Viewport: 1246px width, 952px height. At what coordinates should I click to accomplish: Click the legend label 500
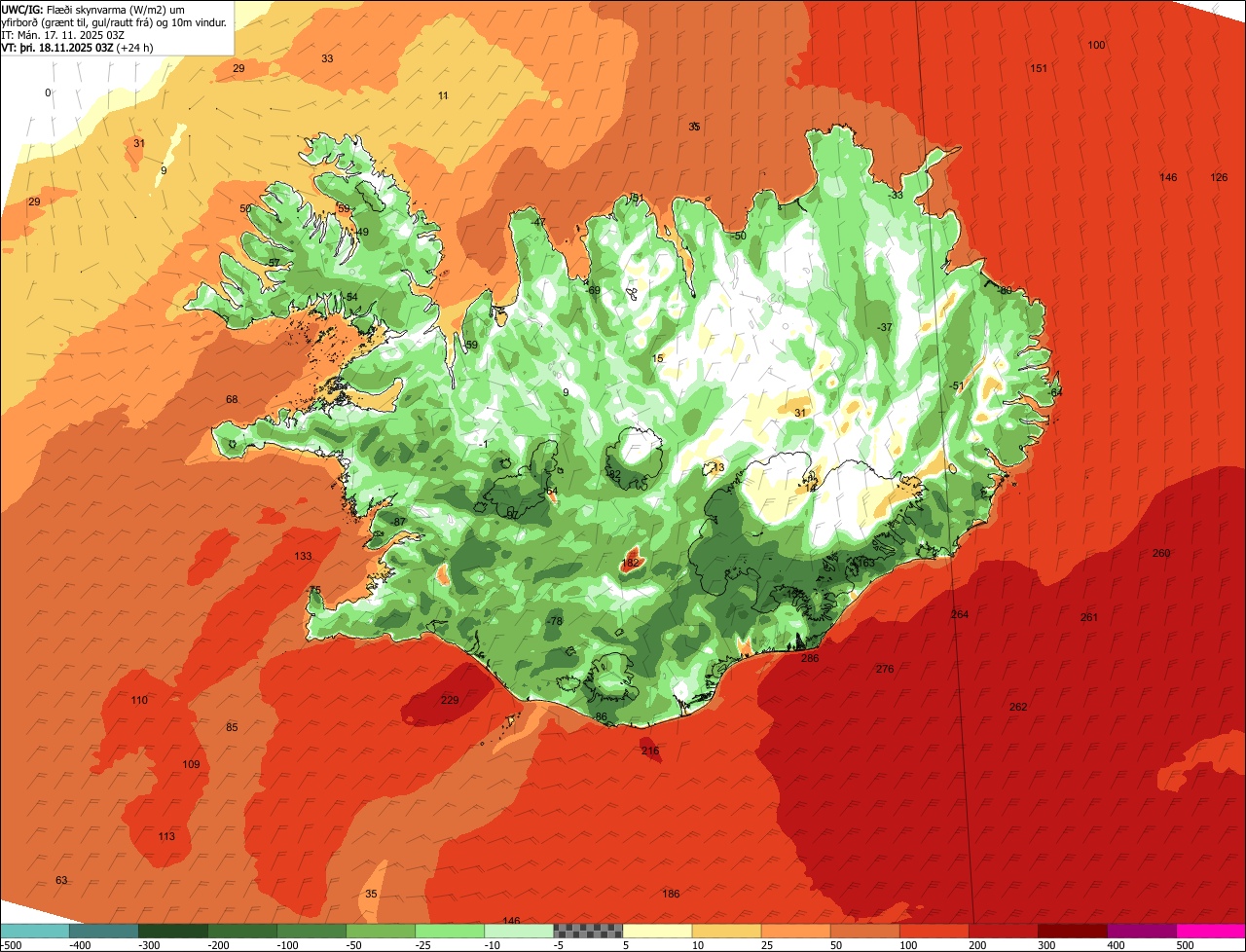[1185, 945]
